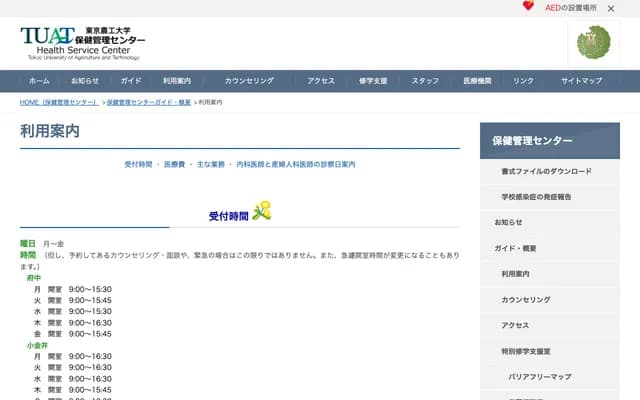640x400 pixels.
Task: Open お知らせ in the top navigation bar
Action: [85, 81]
